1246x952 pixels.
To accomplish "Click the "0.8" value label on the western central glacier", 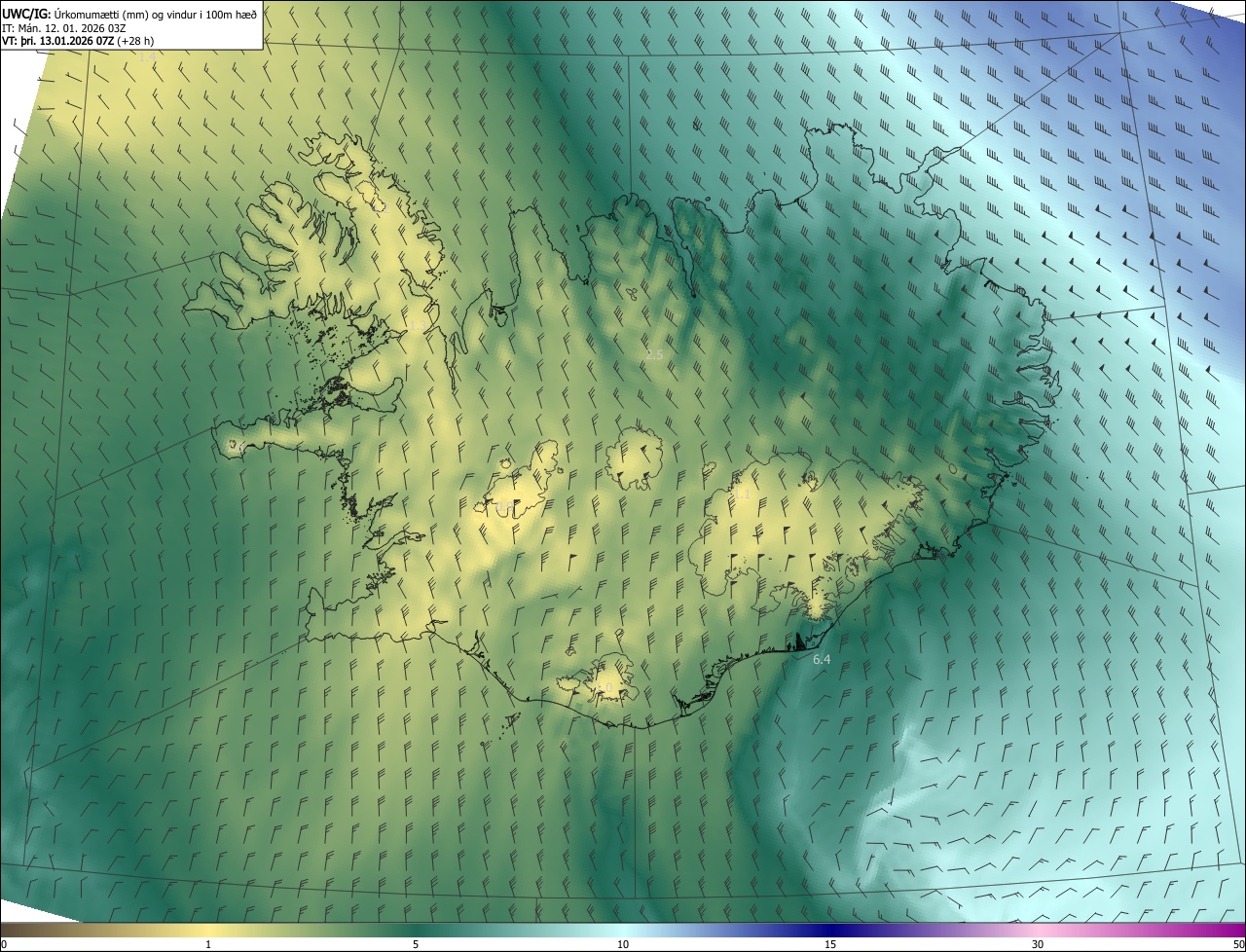I will tap(502, 508).
